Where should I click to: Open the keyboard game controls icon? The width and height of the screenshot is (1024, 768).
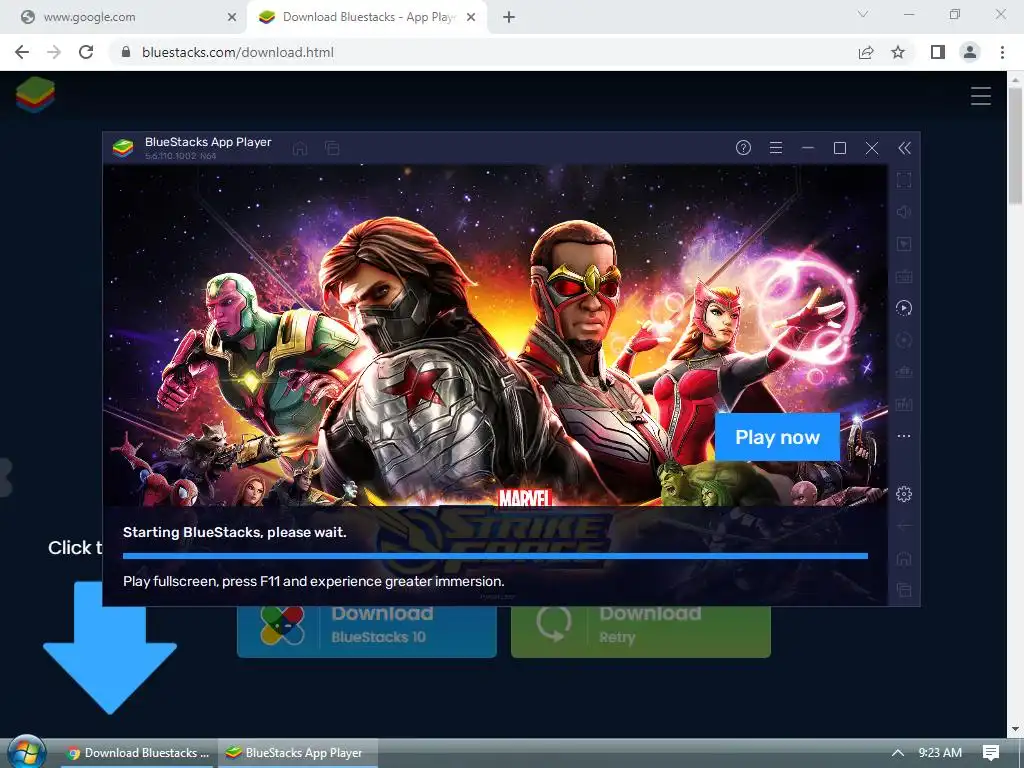[x=904, y=276]
